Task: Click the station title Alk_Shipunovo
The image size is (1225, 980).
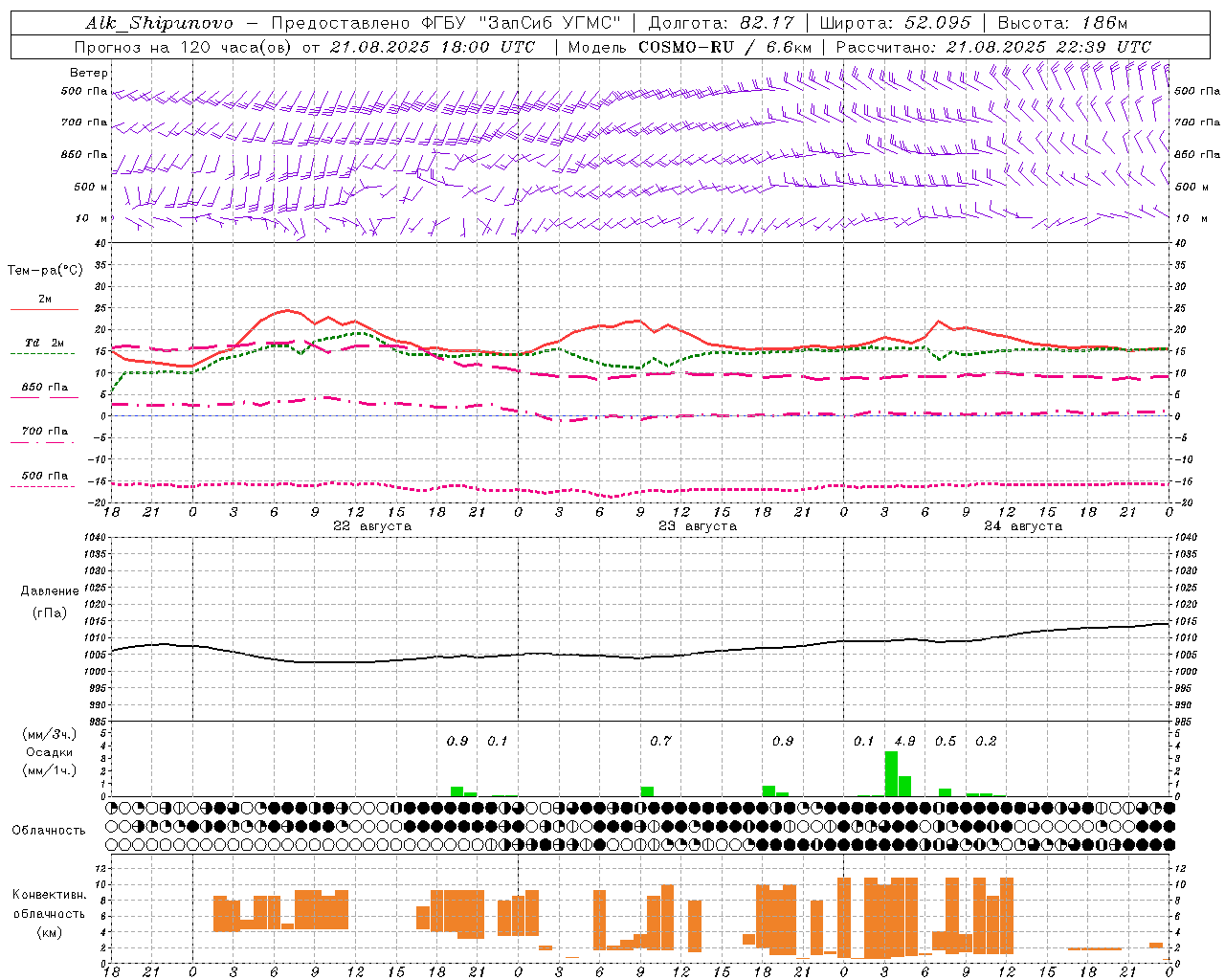Action: 159,23
